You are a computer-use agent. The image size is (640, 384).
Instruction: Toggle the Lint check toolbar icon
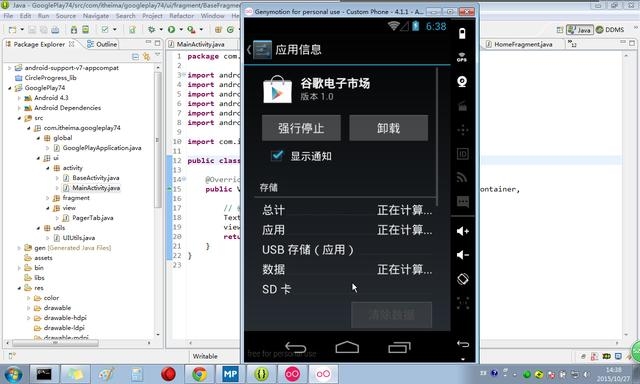105,29
